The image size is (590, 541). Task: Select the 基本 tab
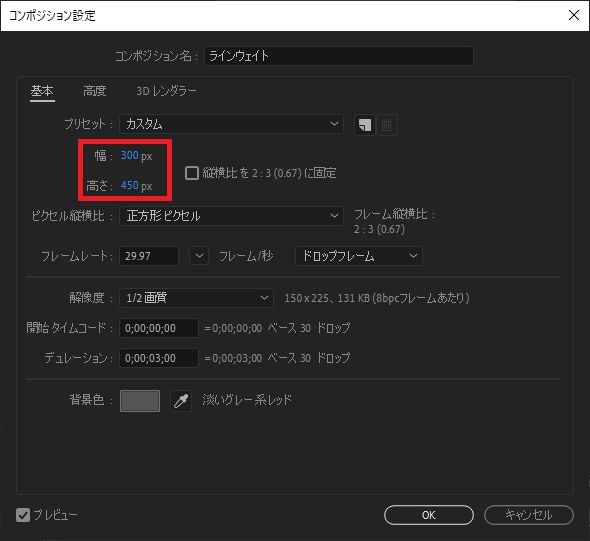tap(42, 91)
